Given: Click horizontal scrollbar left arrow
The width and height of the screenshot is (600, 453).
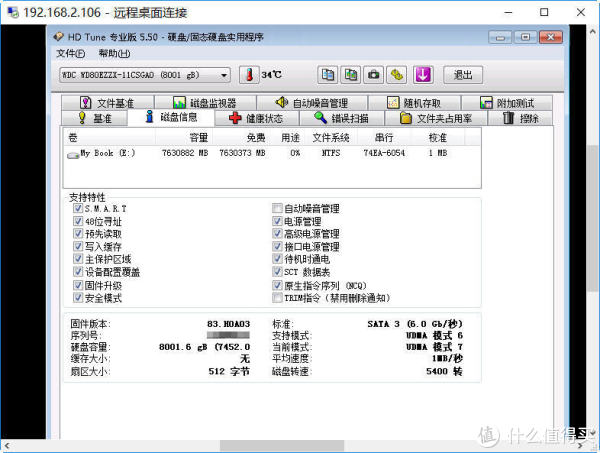Looking at the screenshot, I should pyautogui.click(x=6, y=445).
